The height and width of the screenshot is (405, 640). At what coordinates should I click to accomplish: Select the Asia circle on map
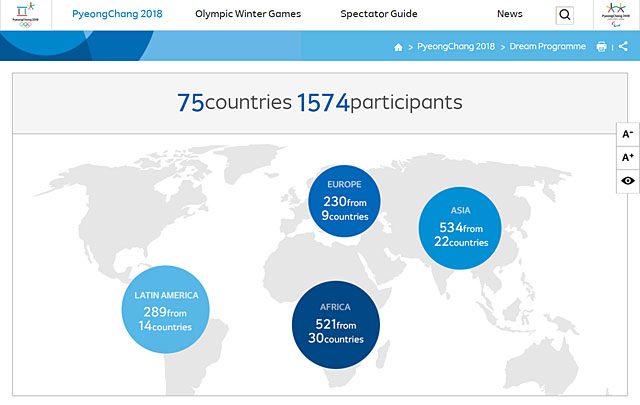click(460, 227)
